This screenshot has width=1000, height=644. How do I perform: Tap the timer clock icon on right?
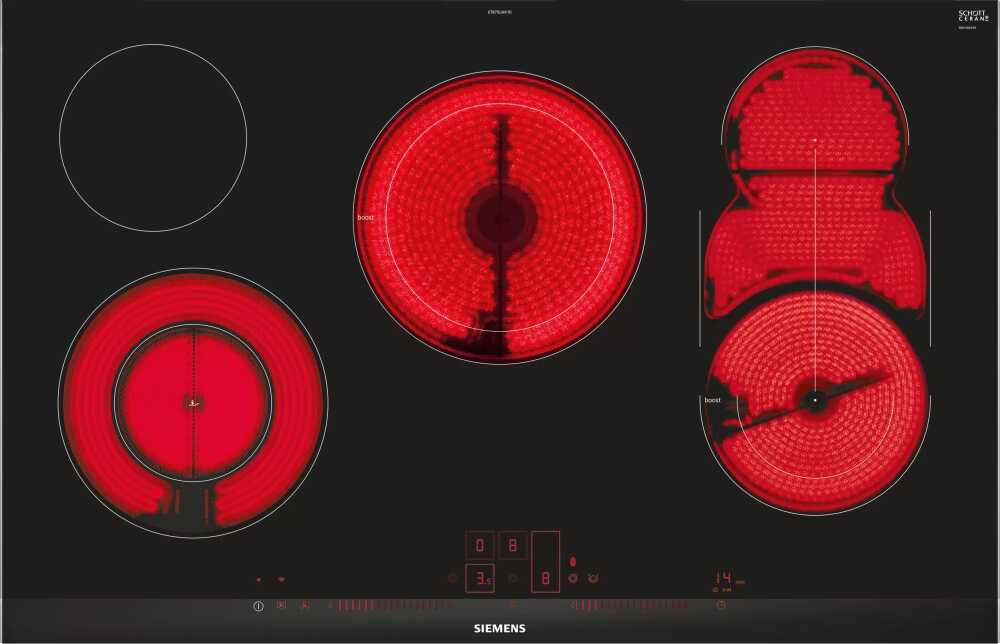[x=721, y=605]
